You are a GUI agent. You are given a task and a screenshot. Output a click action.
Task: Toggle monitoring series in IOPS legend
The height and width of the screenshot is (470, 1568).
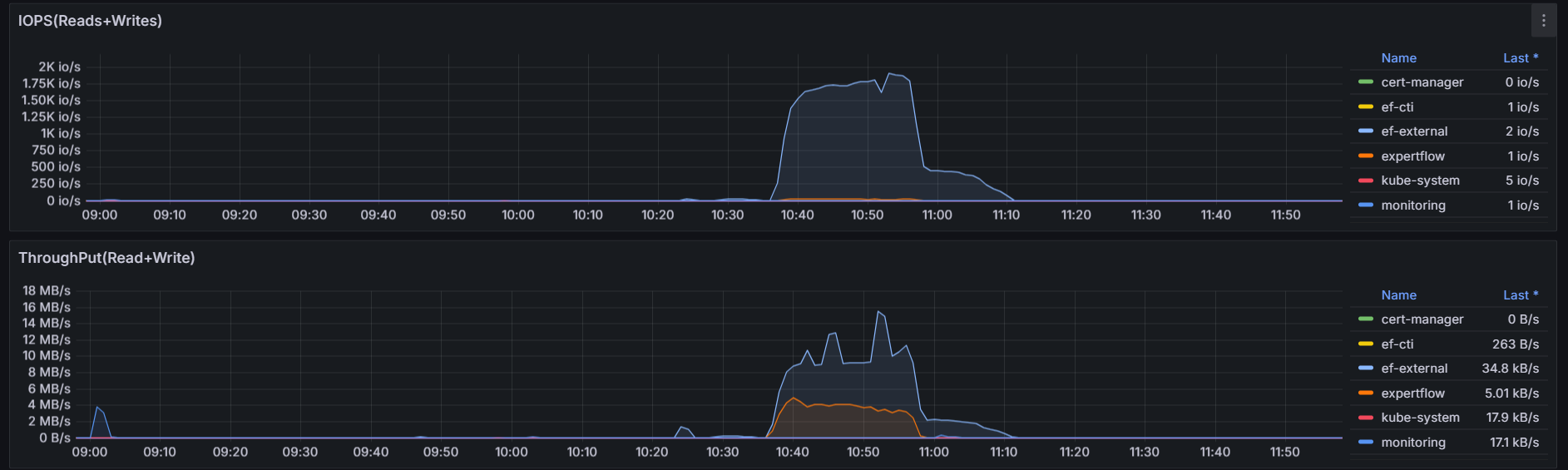[1412, 205]
